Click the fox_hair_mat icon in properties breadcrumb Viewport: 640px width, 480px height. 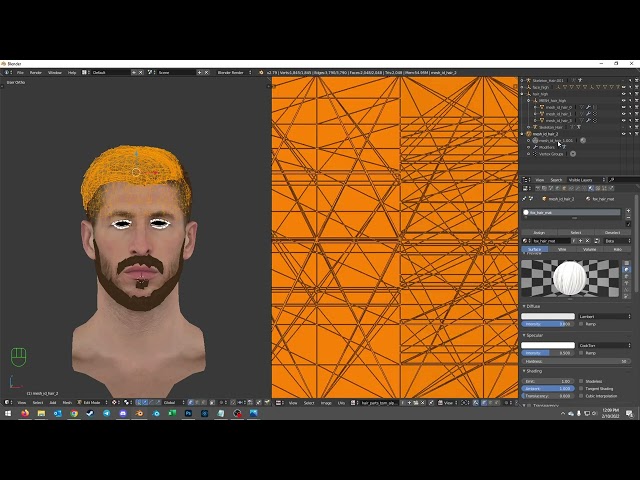[588, 199]
